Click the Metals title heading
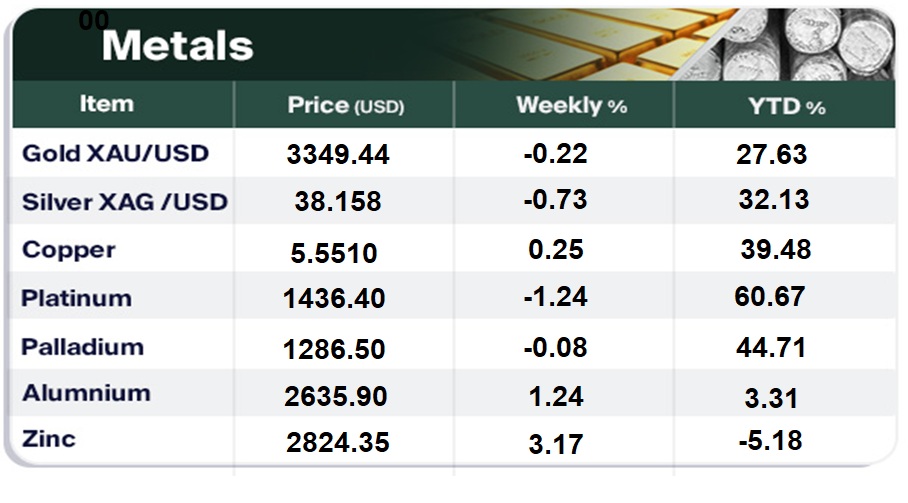 point(177,45)
